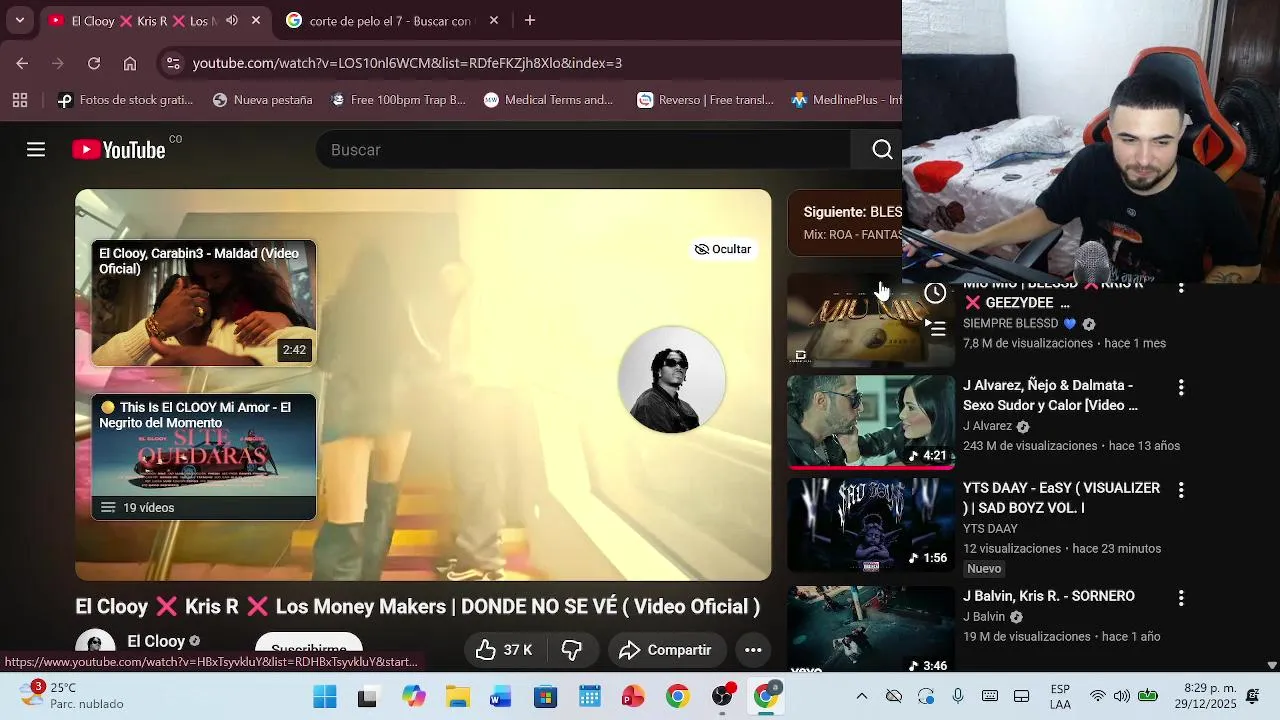Screen dimensions: 1280x720
Task: Play YTS DAAY EaSY visualizer thumbnail
Action: click(871, 525)
